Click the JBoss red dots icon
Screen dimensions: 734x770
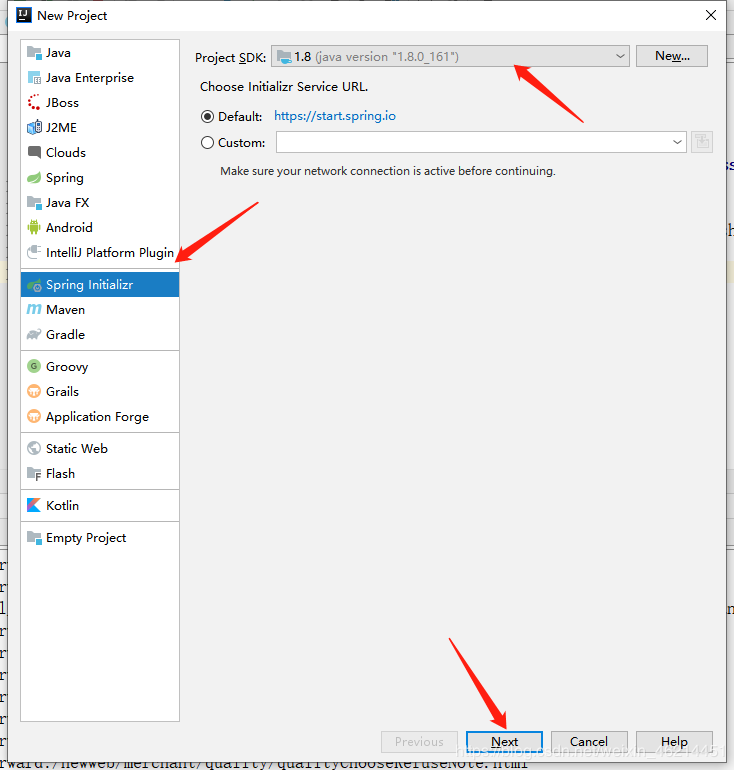pos(34,103)
